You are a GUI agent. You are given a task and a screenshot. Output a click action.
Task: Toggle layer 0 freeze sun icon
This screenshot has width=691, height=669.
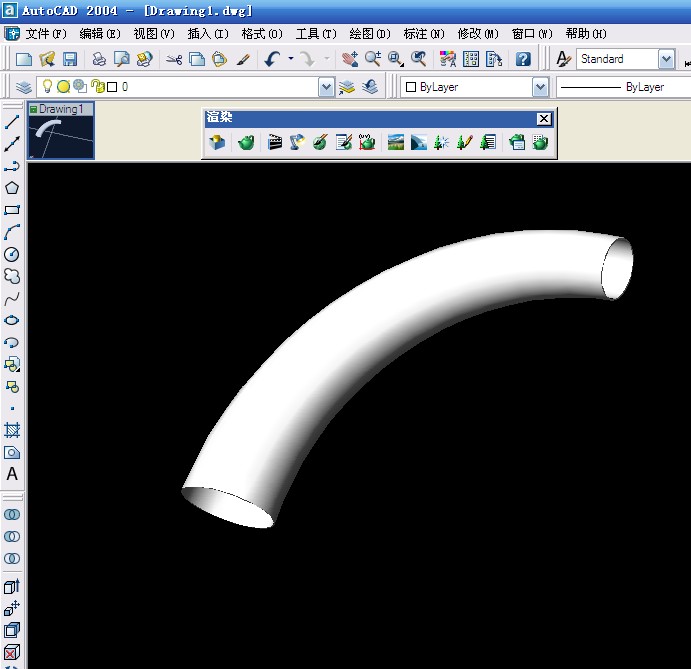(63, 87)
